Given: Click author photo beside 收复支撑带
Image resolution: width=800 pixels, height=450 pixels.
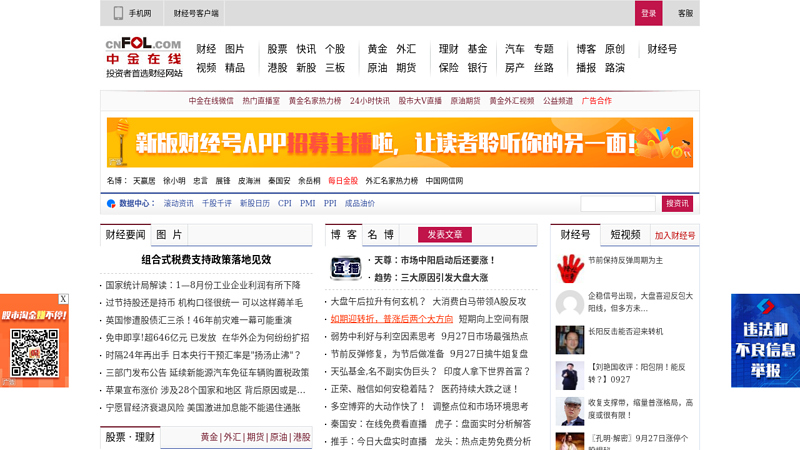Looking at the screenshot, I should click(x=570, y=411).
